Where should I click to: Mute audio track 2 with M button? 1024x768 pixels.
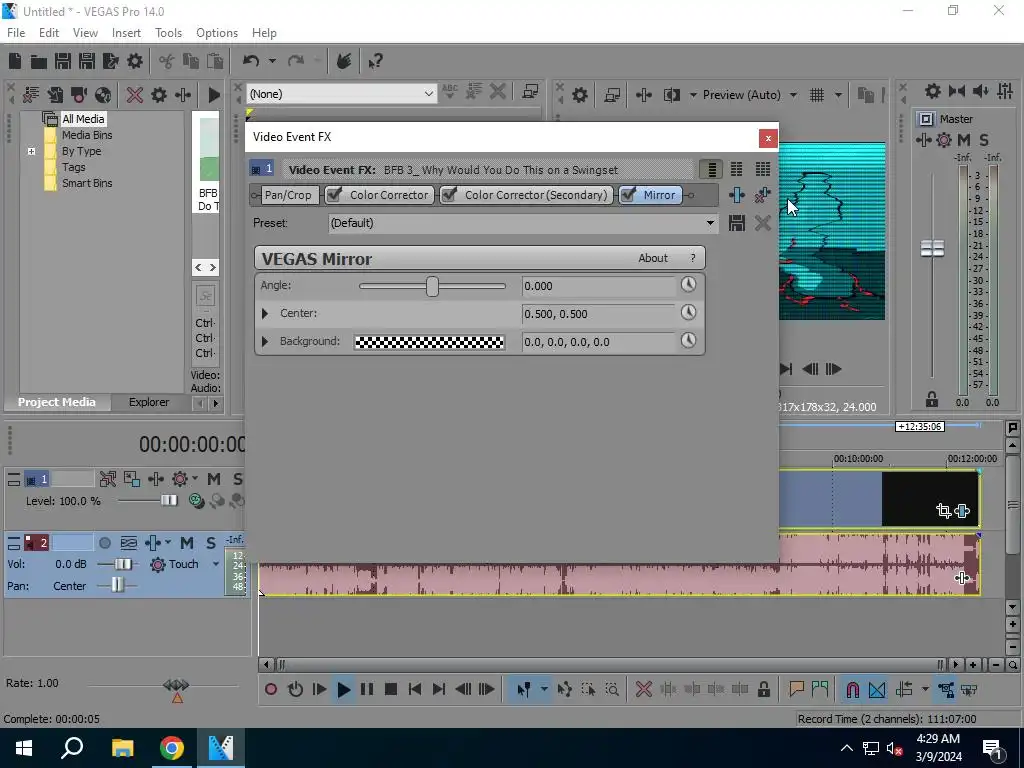187,543
